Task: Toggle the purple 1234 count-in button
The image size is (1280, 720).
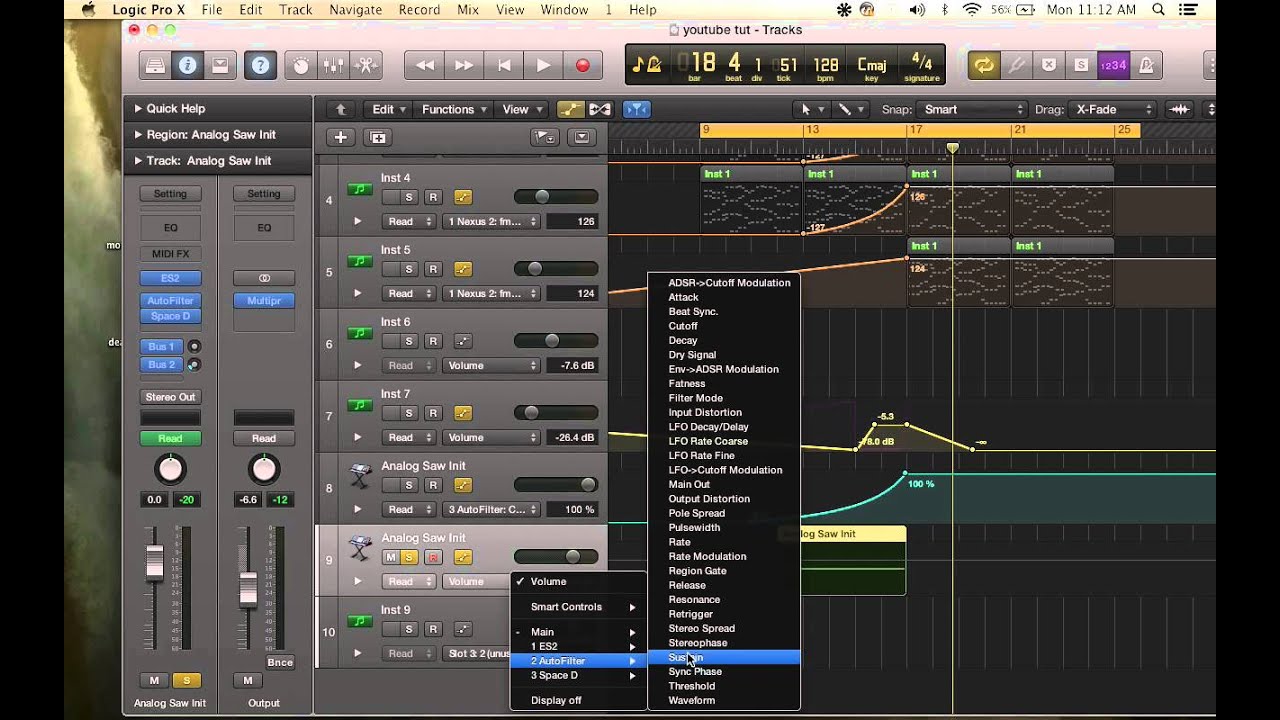Action: click(x=1113, y=66)
